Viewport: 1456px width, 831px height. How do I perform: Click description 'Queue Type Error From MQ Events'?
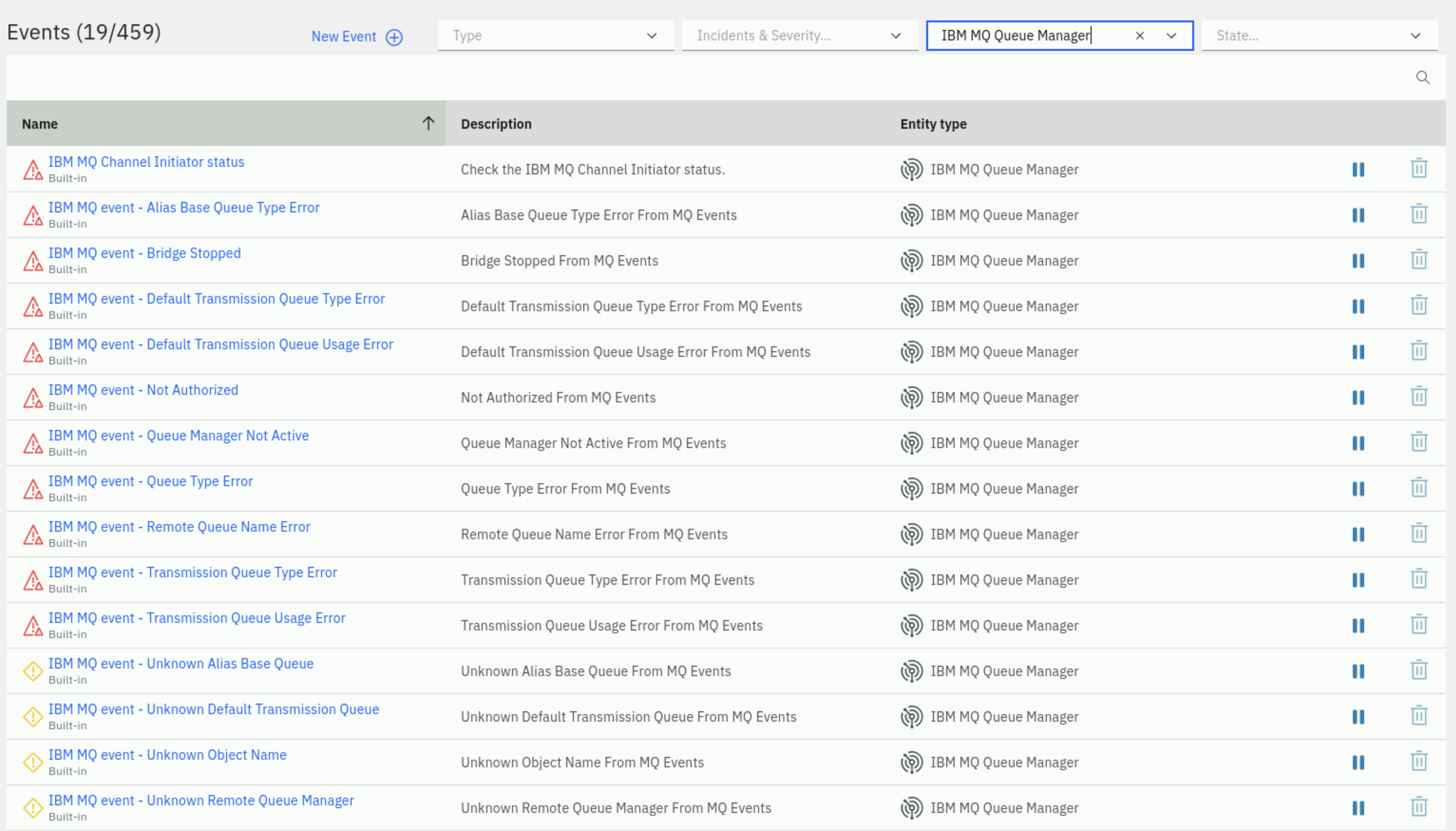[x=565, y=489]
